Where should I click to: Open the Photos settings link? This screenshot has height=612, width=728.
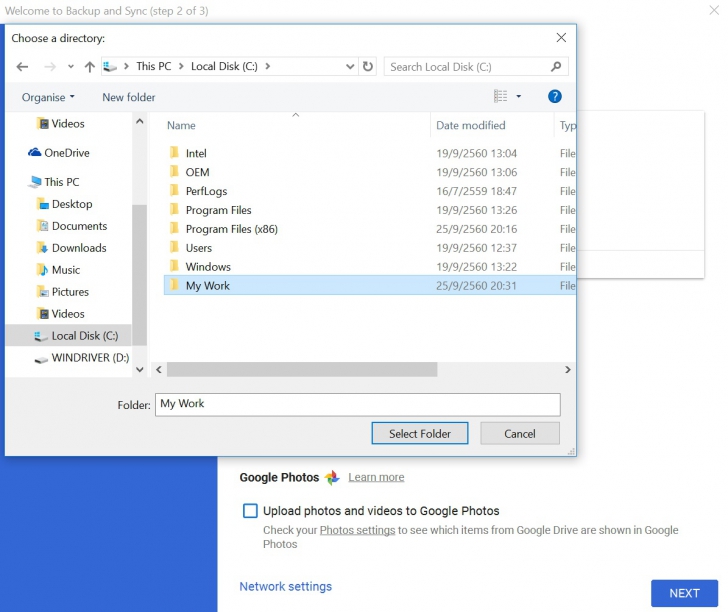pos(357,530)
